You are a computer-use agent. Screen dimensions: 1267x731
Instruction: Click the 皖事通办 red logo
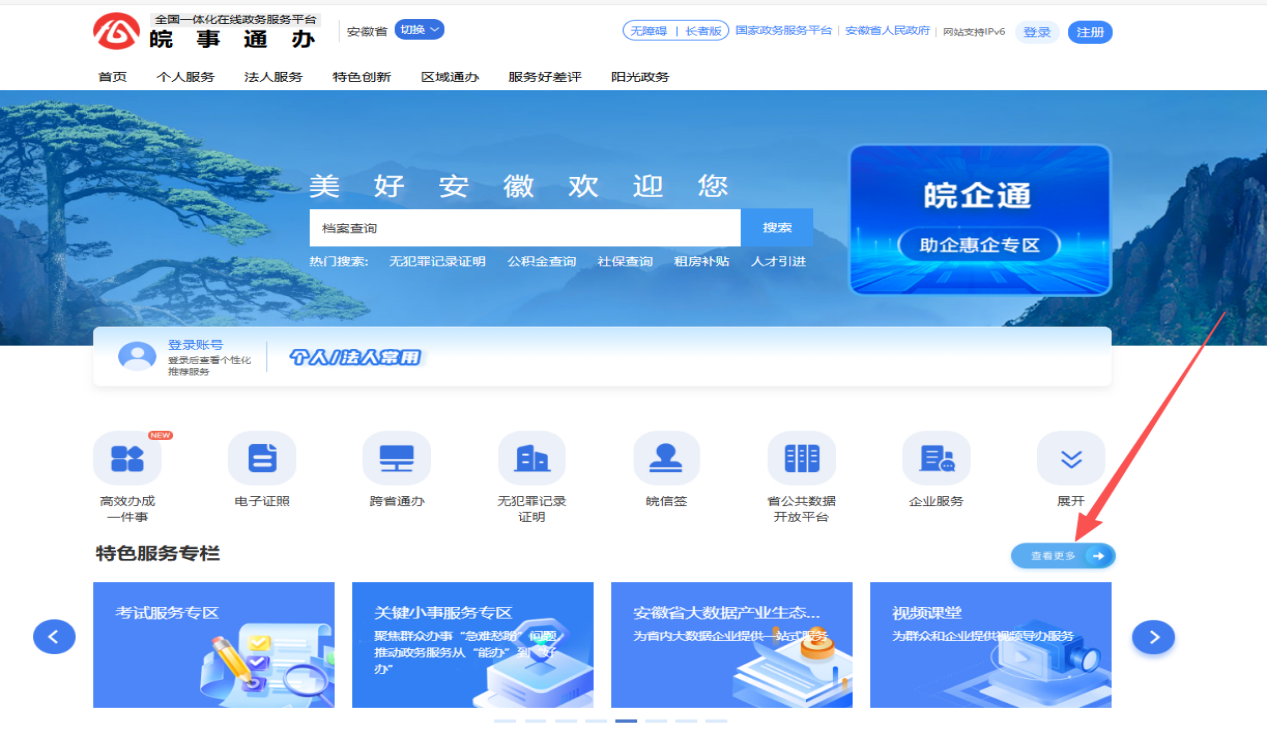point(116,31)
